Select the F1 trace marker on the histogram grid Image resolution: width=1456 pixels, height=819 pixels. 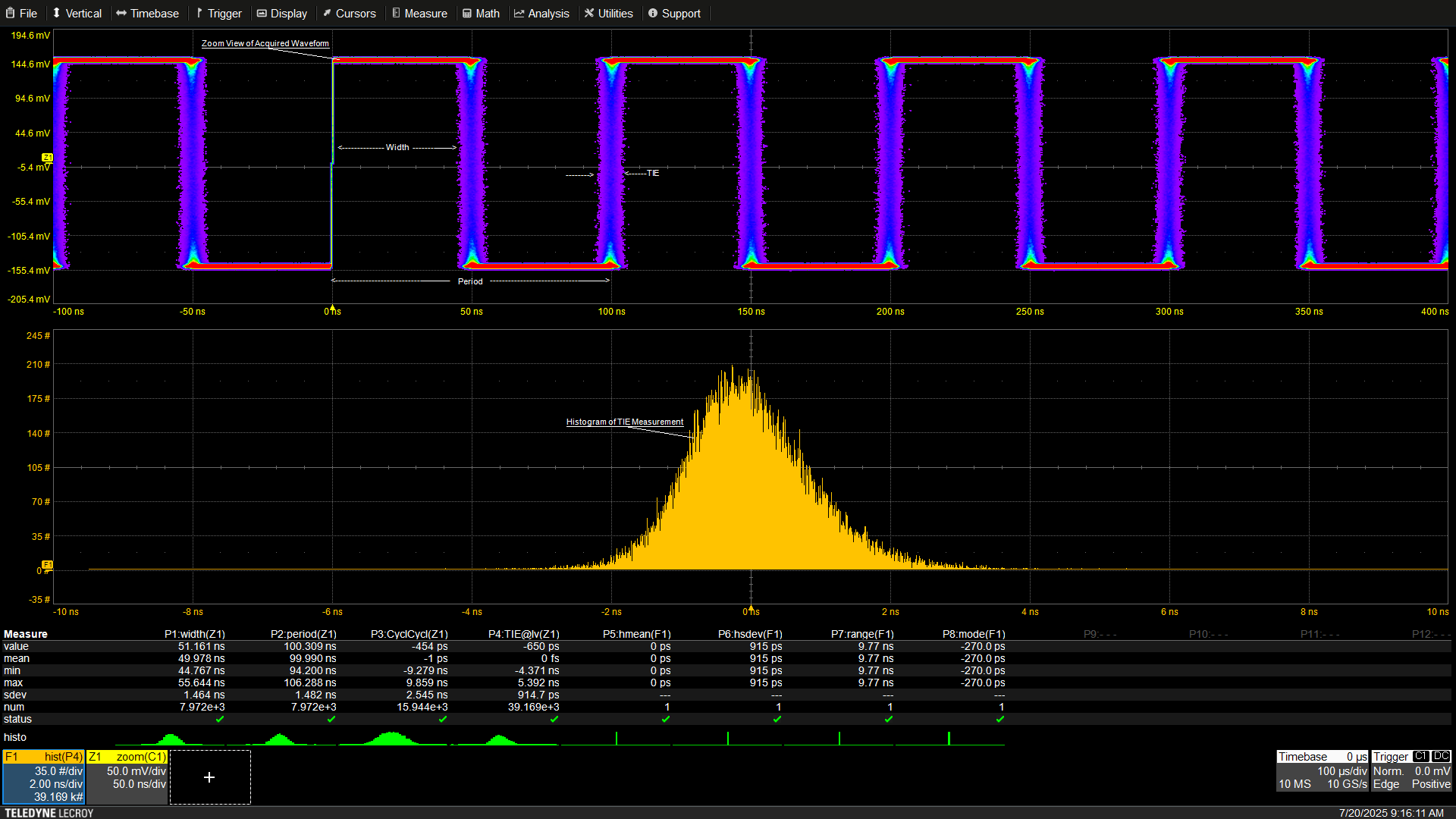click(47, 565)
